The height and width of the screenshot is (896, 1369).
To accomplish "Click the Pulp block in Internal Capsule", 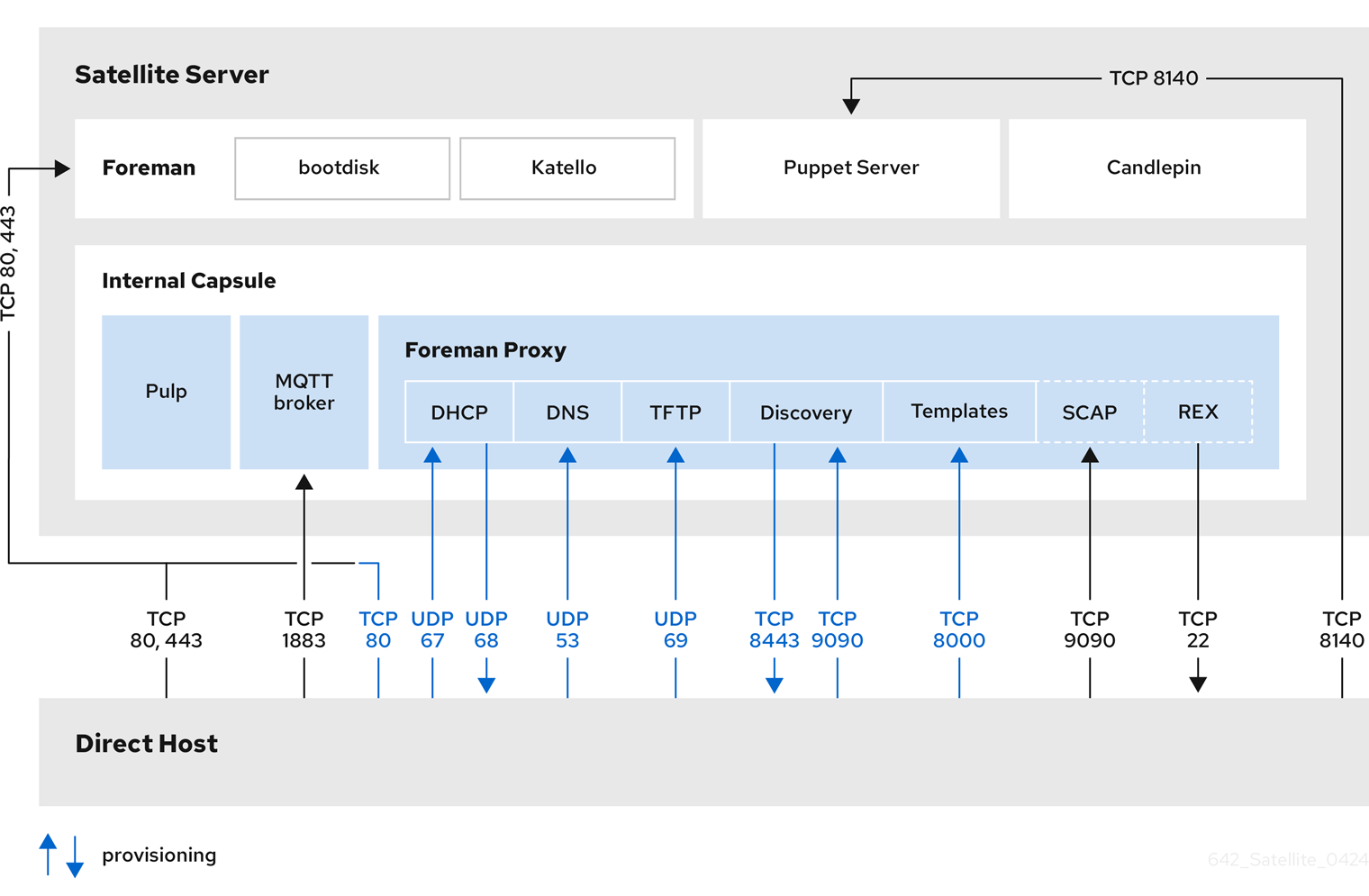I will point(167,392).
